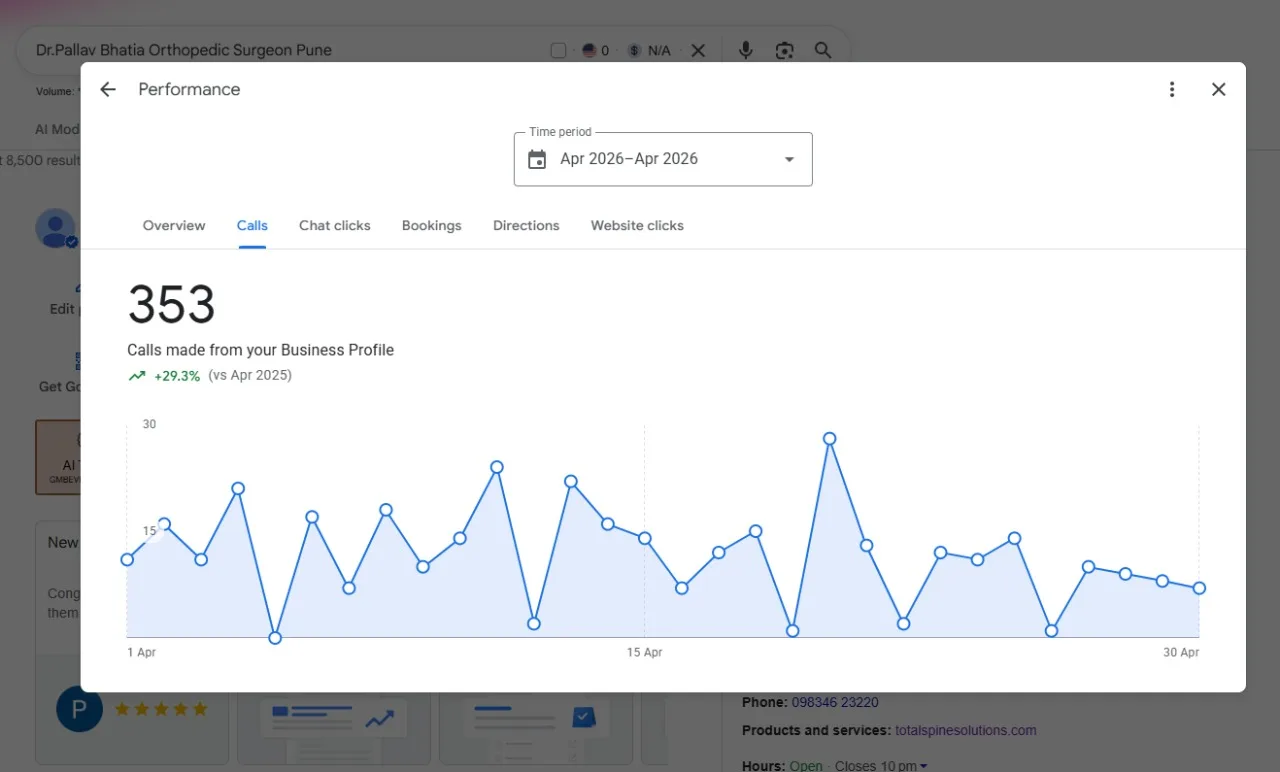Click the magnifying glass search icon
Image resolution: width=1280 pixels, height=772 pixels.
click(x=823, y=50)
